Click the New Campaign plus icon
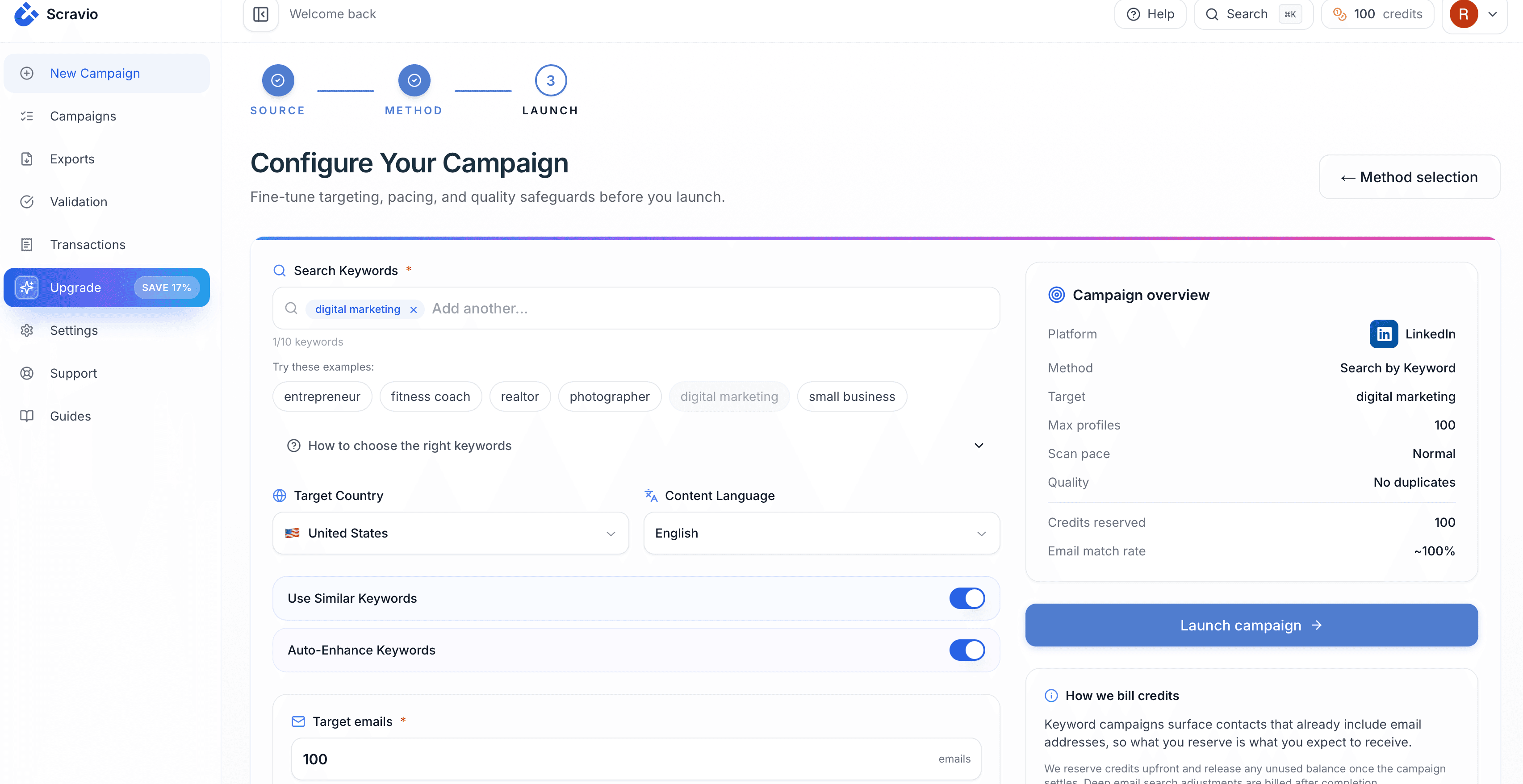This screenshot has width=1523, height=784. click(27, 73)
